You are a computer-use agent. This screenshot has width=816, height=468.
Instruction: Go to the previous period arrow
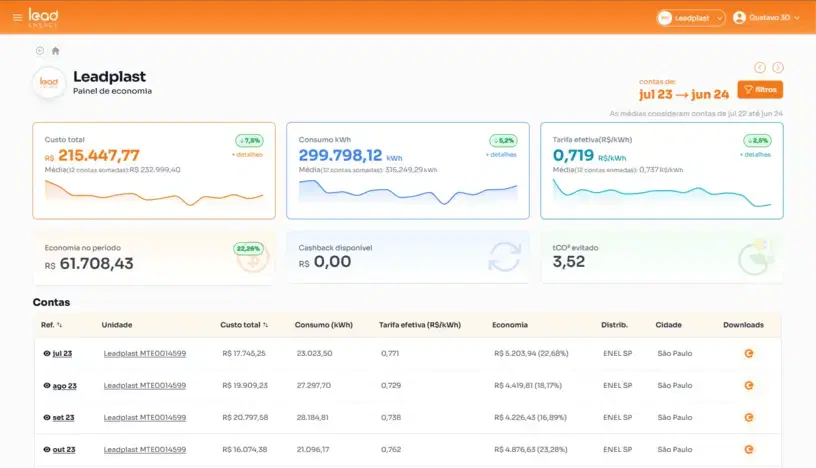[x=760, y=68]
